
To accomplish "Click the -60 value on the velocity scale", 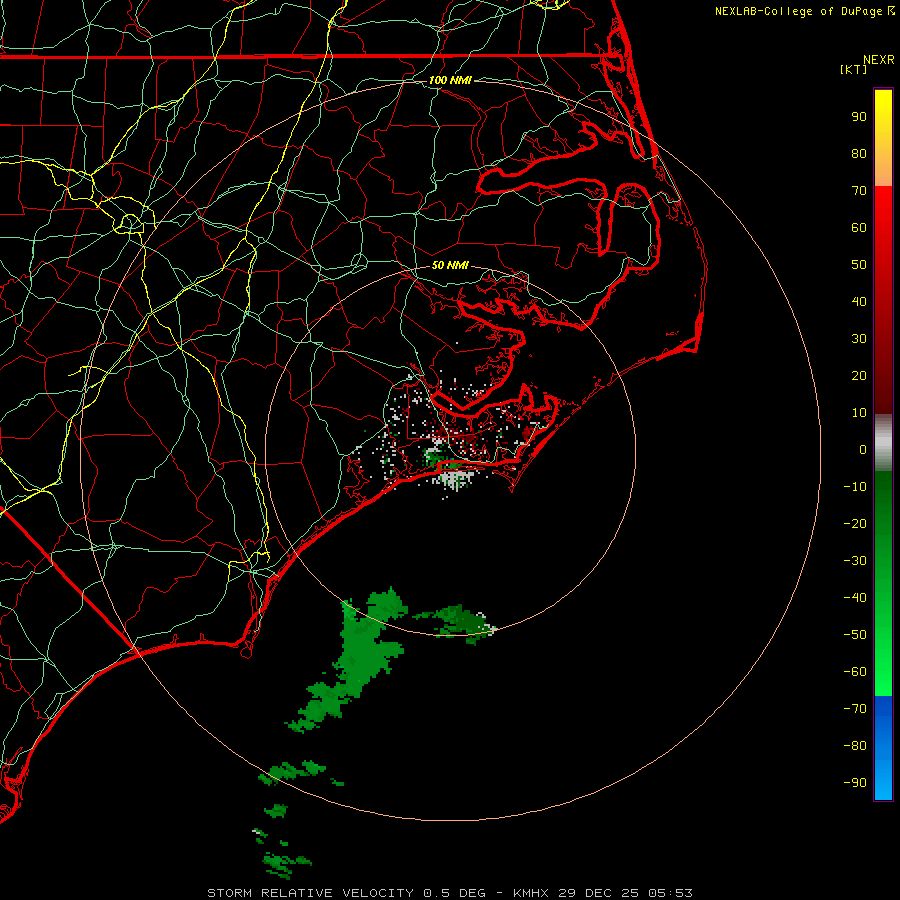I will pyautogui.click(x=855, y=672).
